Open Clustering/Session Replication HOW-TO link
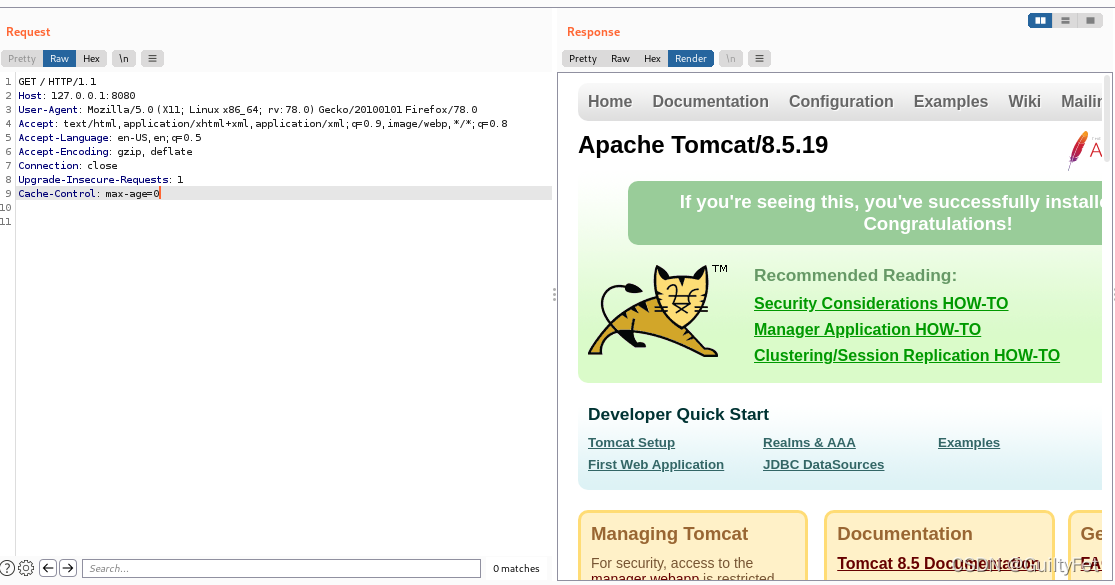Image resolution: width=1115 pixels, height=585 pixels. tap(907, 355)
